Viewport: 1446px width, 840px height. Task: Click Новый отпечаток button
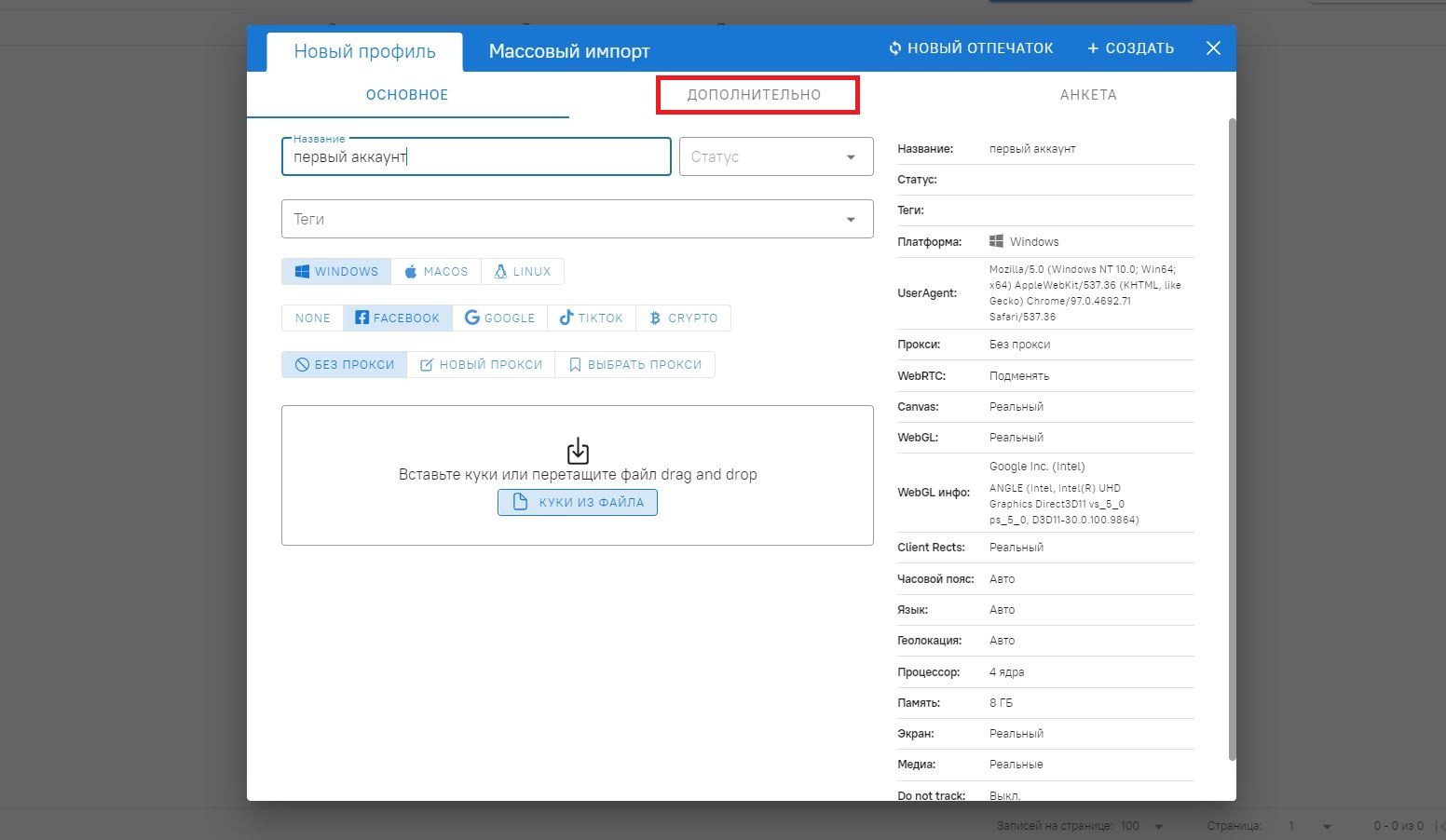[970, 48]
